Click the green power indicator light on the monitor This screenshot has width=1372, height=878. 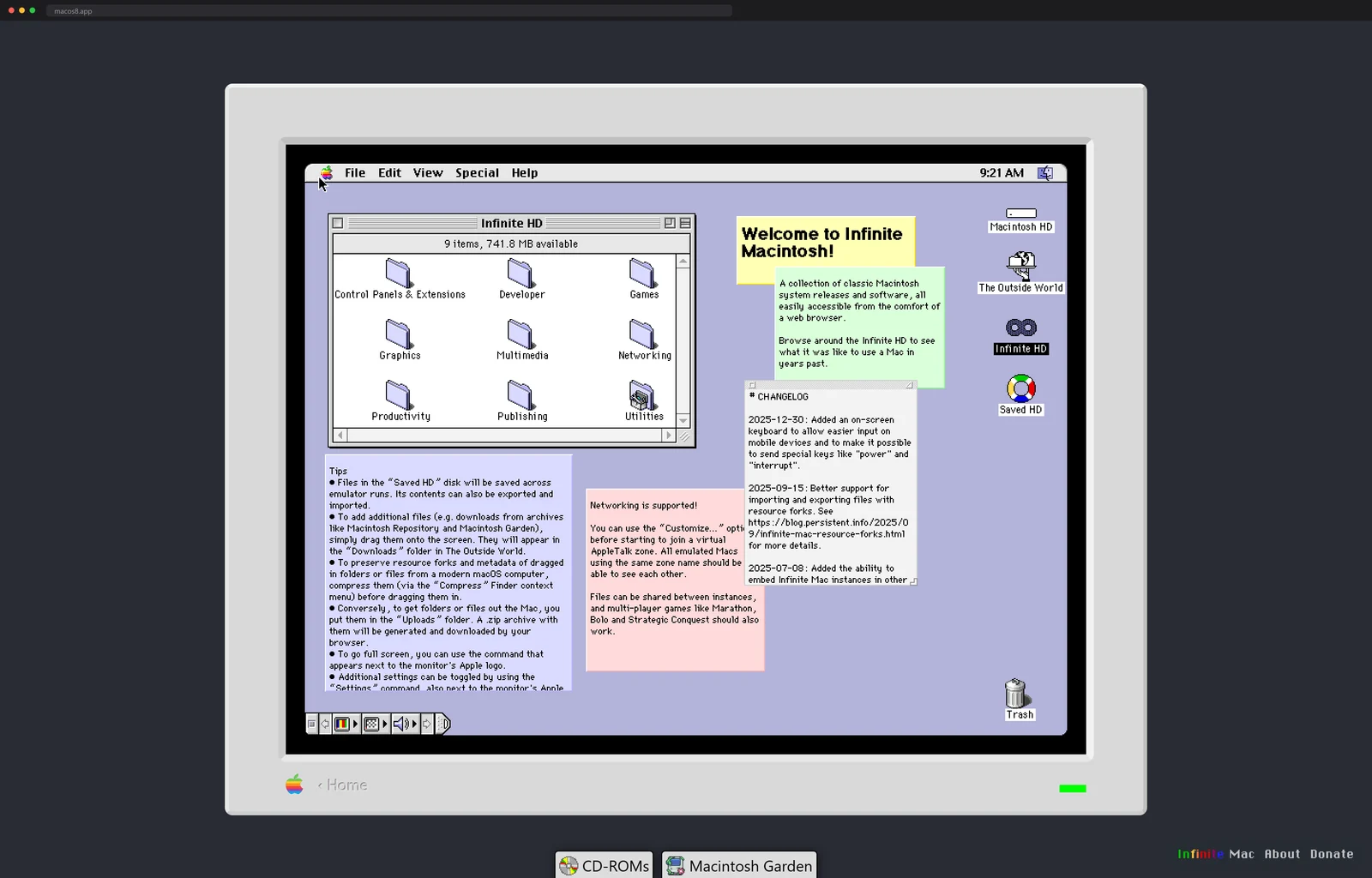point(1073,789)
